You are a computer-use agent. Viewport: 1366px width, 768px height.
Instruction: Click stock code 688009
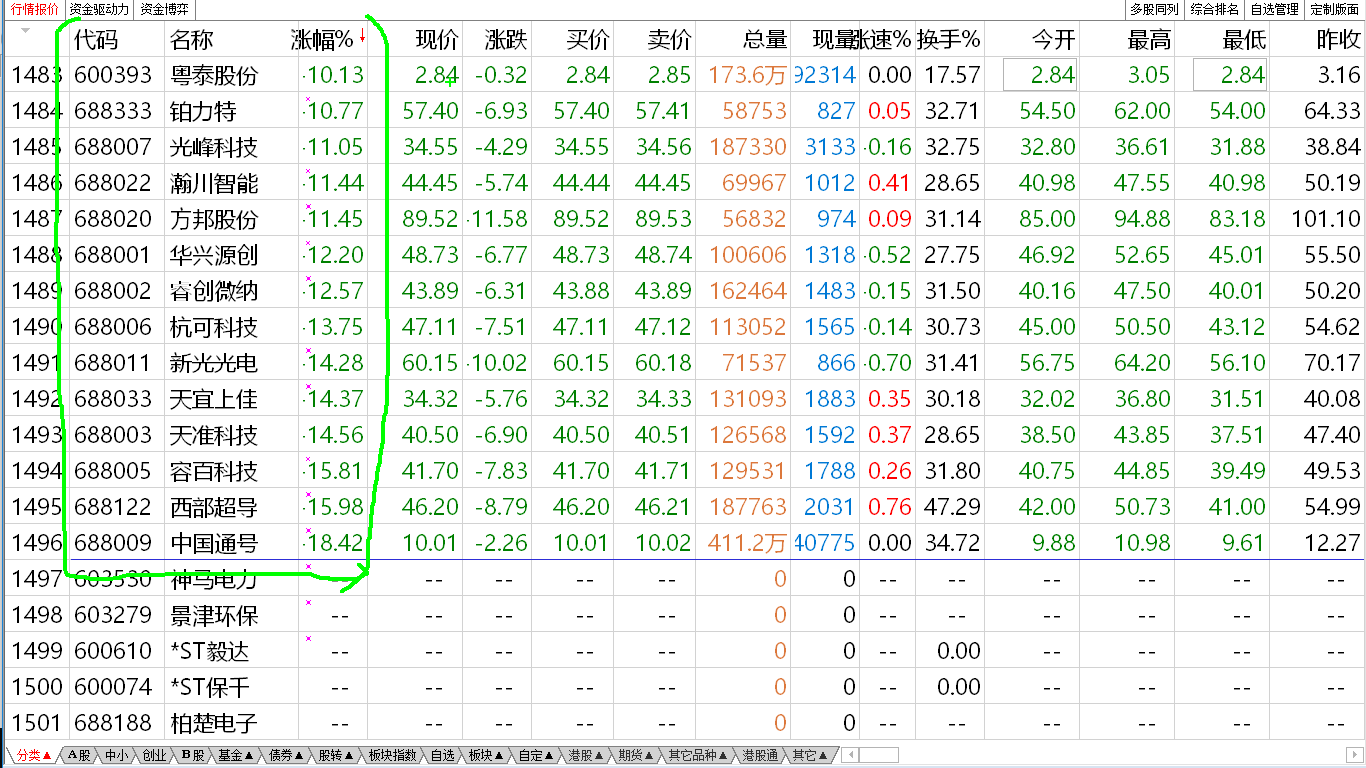coord(113,543)
